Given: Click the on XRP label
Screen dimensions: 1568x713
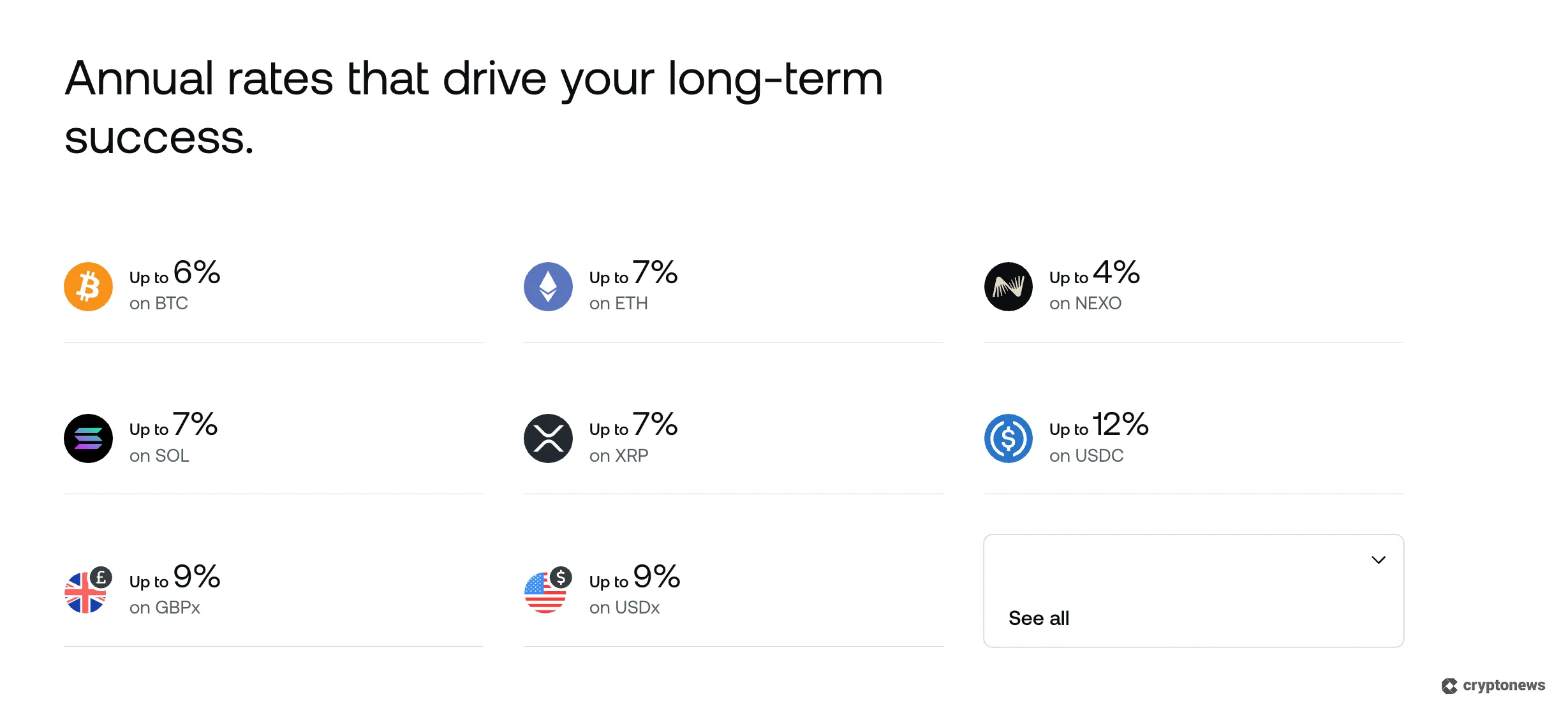Looking at the screenshot, I should [618, 456].
